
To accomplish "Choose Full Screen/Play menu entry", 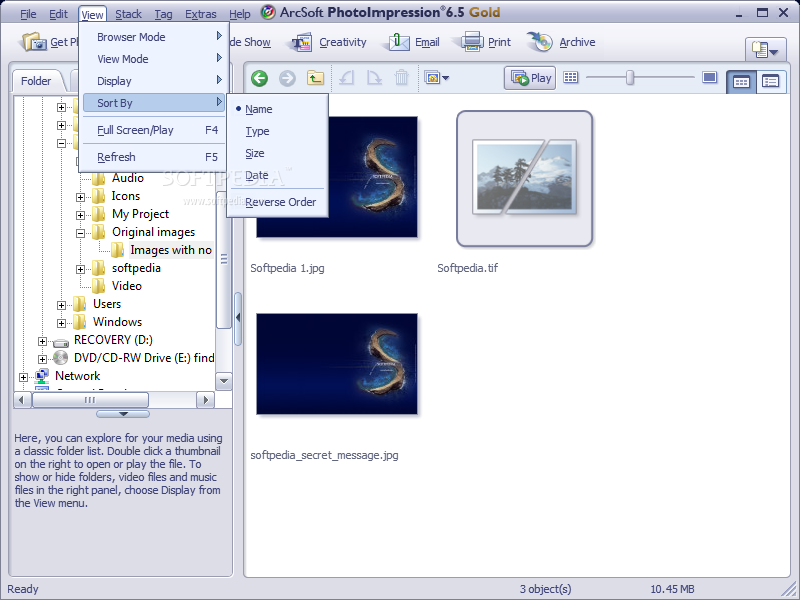I will point(154,130).
